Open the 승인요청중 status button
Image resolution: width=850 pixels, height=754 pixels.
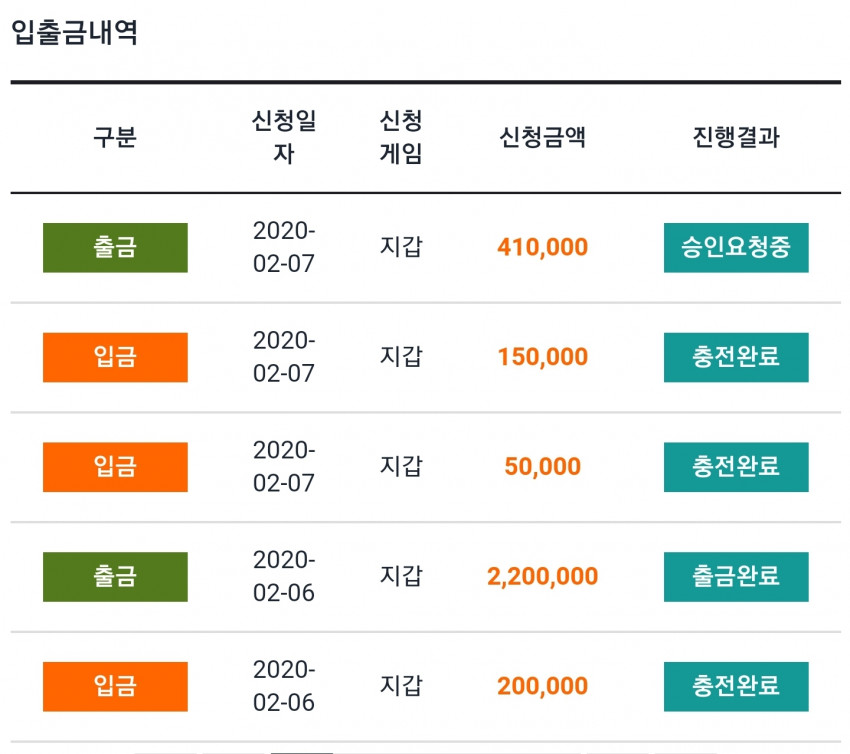click(x=736, y=248)
